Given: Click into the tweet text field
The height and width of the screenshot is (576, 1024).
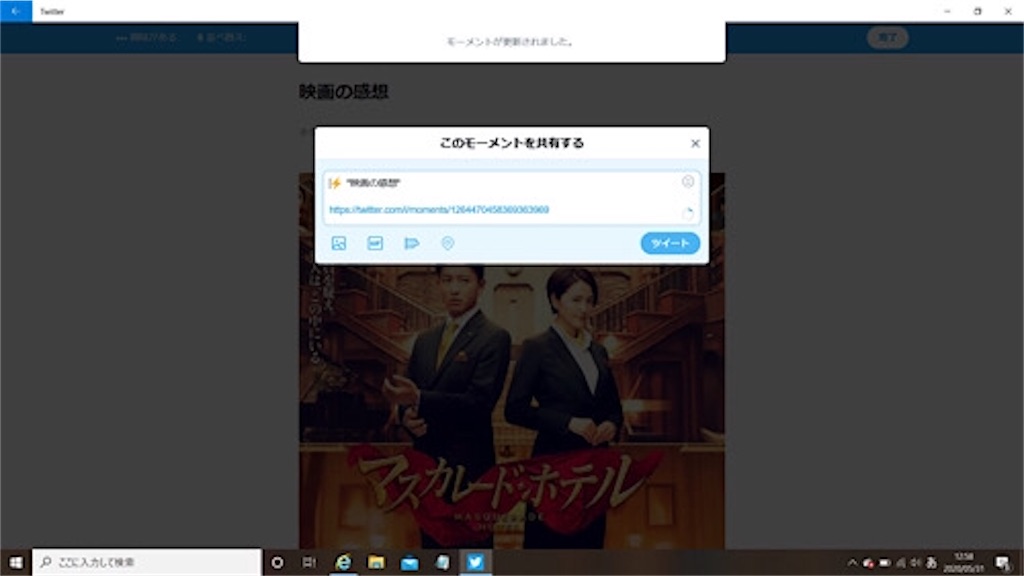Looking at the screenshot, I should coord(511,197).
